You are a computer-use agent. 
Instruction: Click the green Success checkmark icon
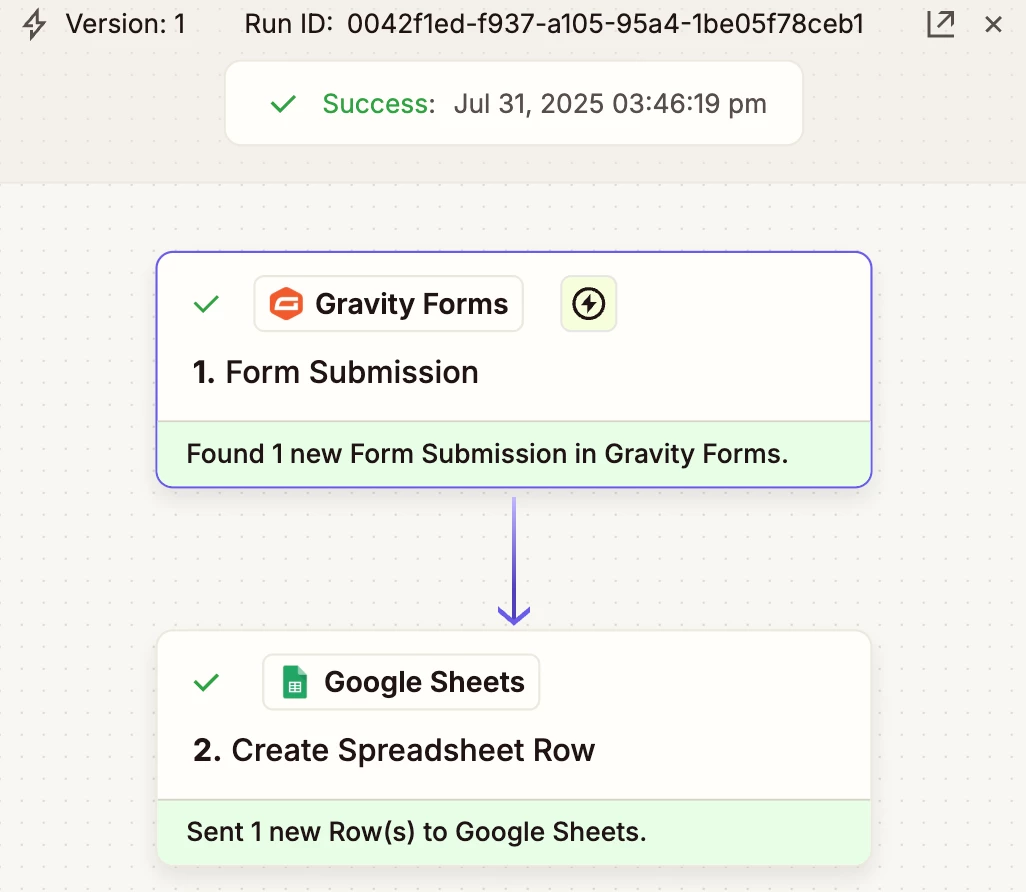click(283, 103)
